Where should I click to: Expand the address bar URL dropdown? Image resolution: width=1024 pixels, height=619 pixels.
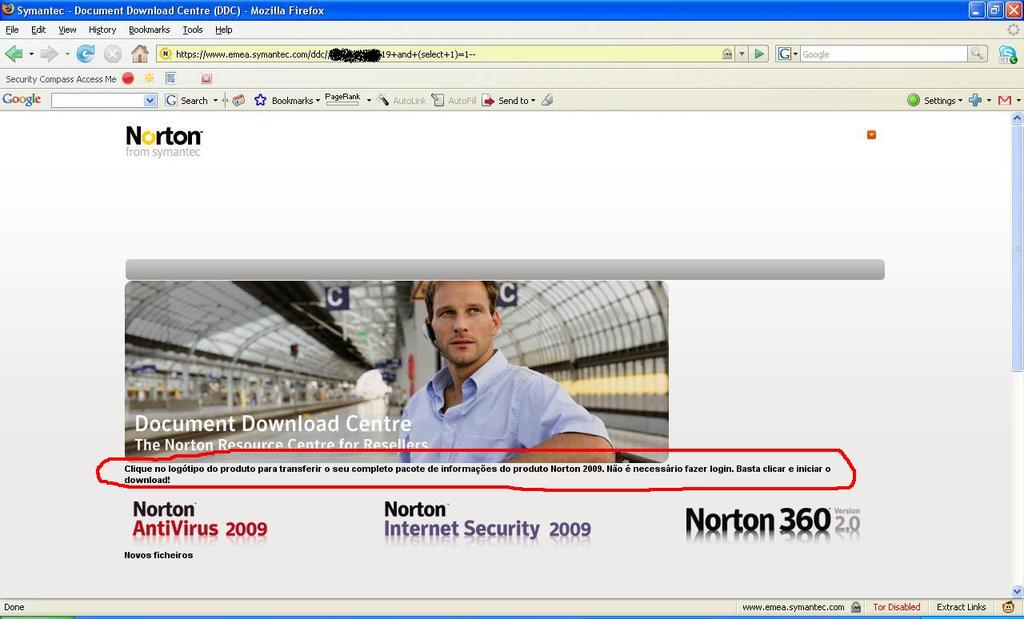742,54
